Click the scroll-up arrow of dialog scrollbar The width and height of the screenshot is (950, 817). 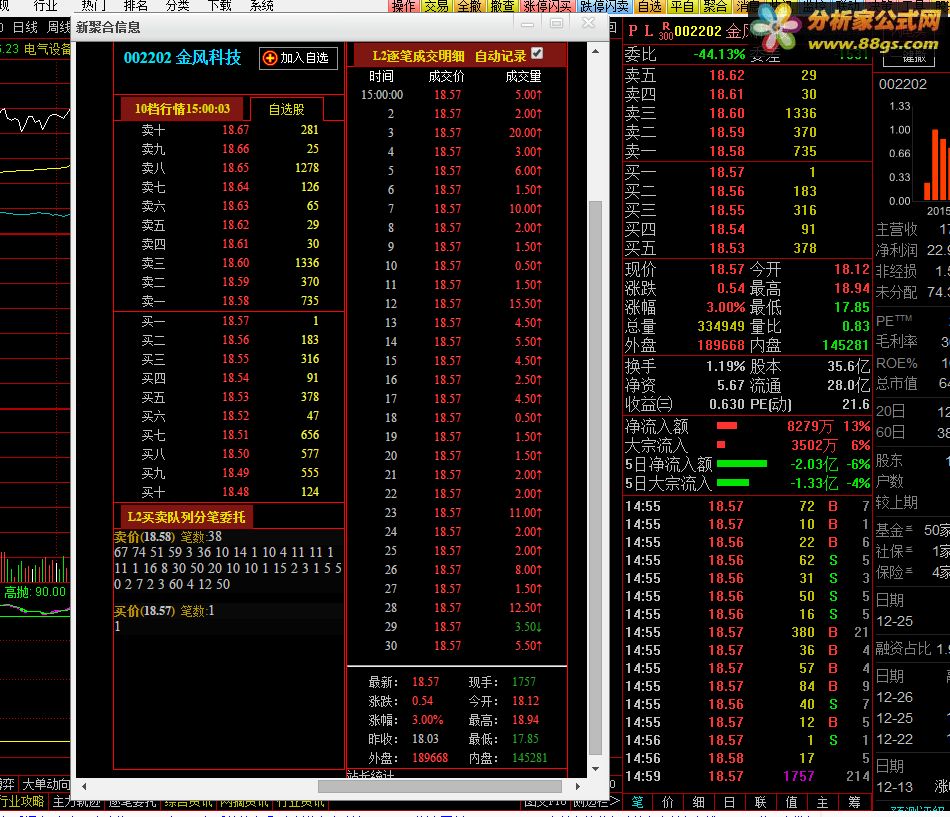[596, 52]
